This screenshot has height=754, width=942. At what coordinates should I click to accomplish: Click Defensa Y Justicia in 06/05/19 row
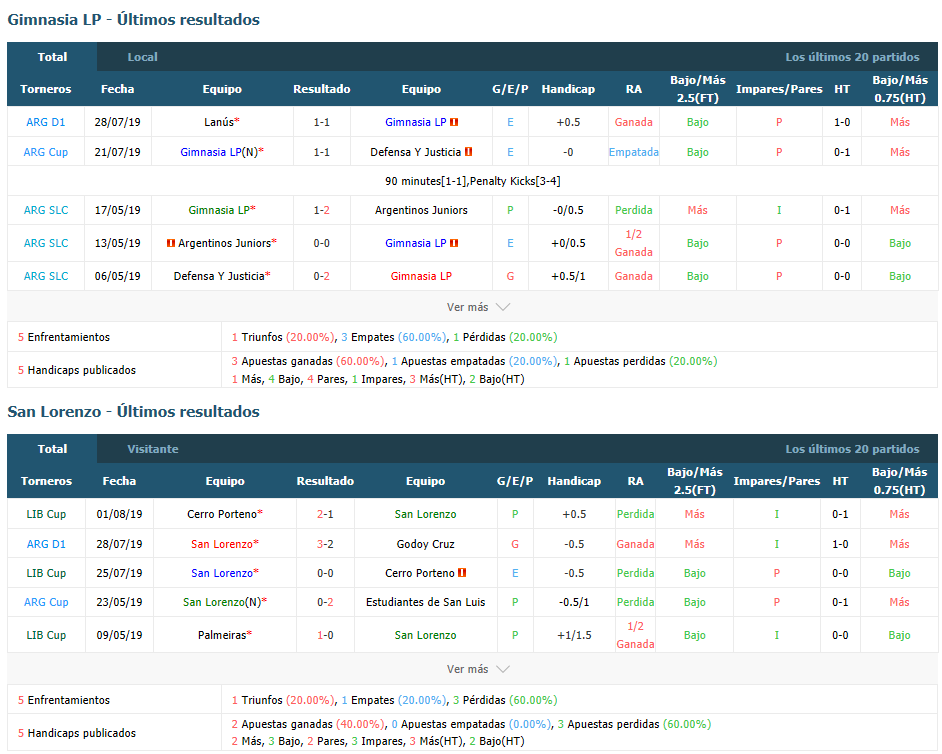click(219, 276)
